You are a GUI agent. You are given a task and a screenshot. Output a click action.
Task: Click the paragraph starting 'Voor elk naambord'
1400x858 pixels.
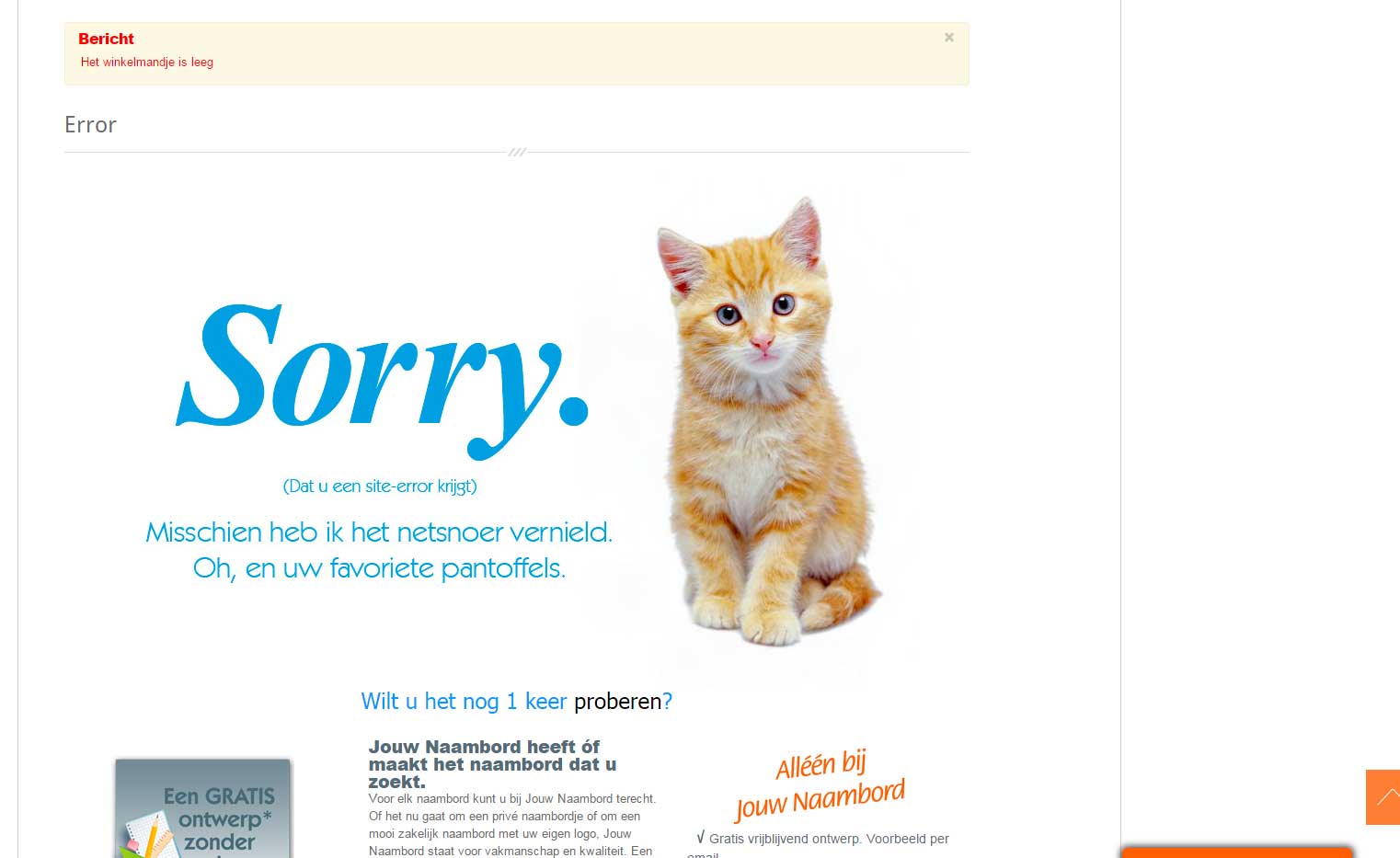point(512,825)
